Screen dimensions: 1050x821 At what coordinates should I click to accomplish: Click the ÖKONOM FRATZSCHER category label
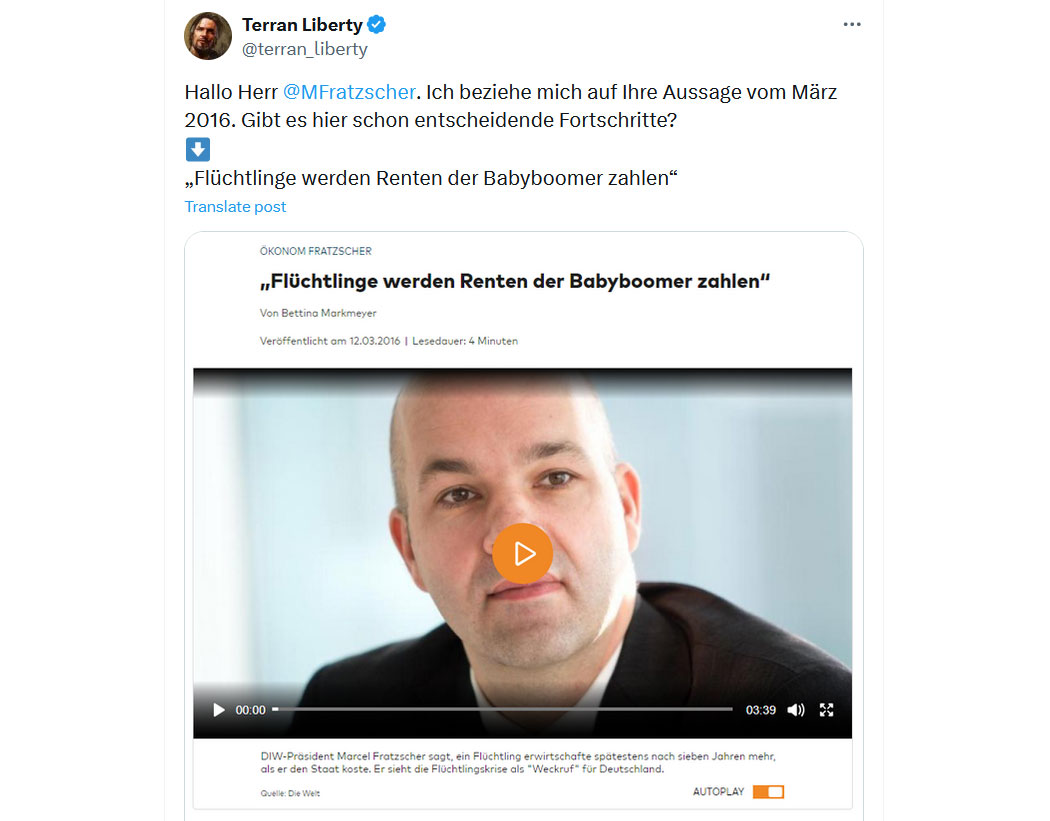coord(315,251)
